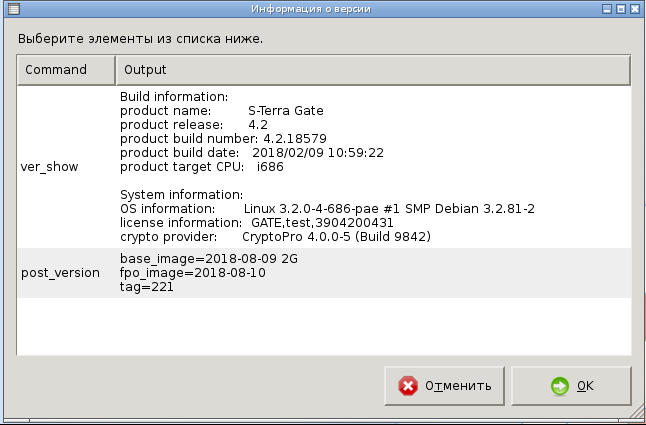Viewport: 646px width, 425px height.
Task: Sort by the Command column header
Action: click(x=65, y=70)
